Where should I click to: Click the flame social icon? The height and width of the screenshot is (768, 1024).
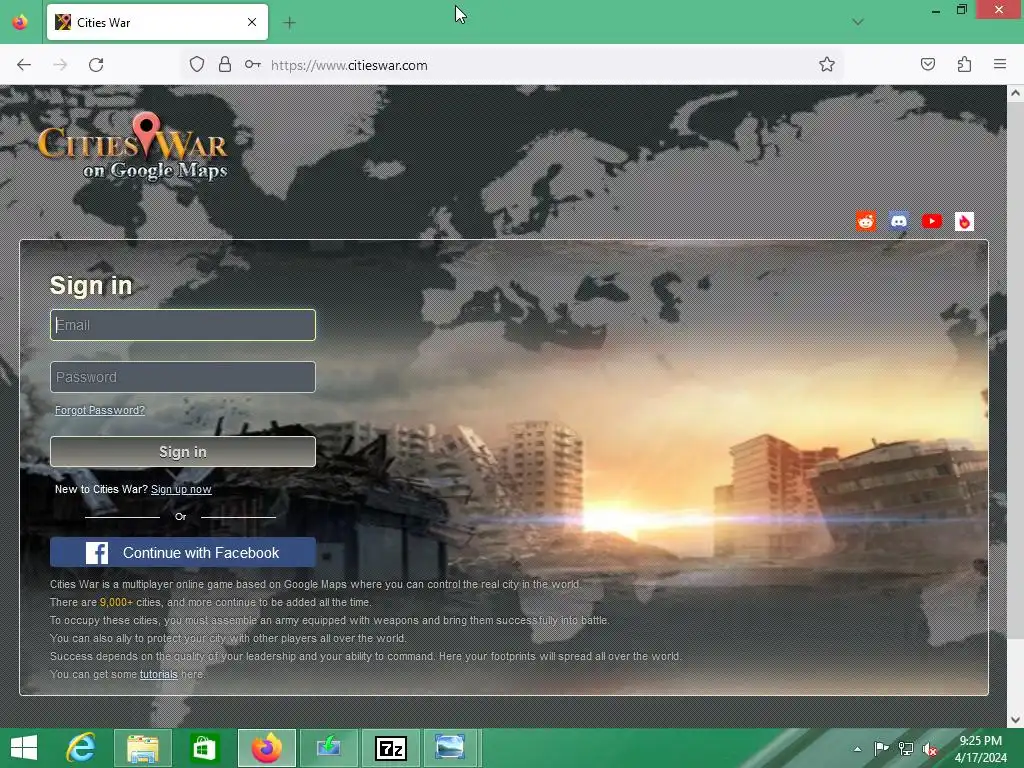click(965, 221)
